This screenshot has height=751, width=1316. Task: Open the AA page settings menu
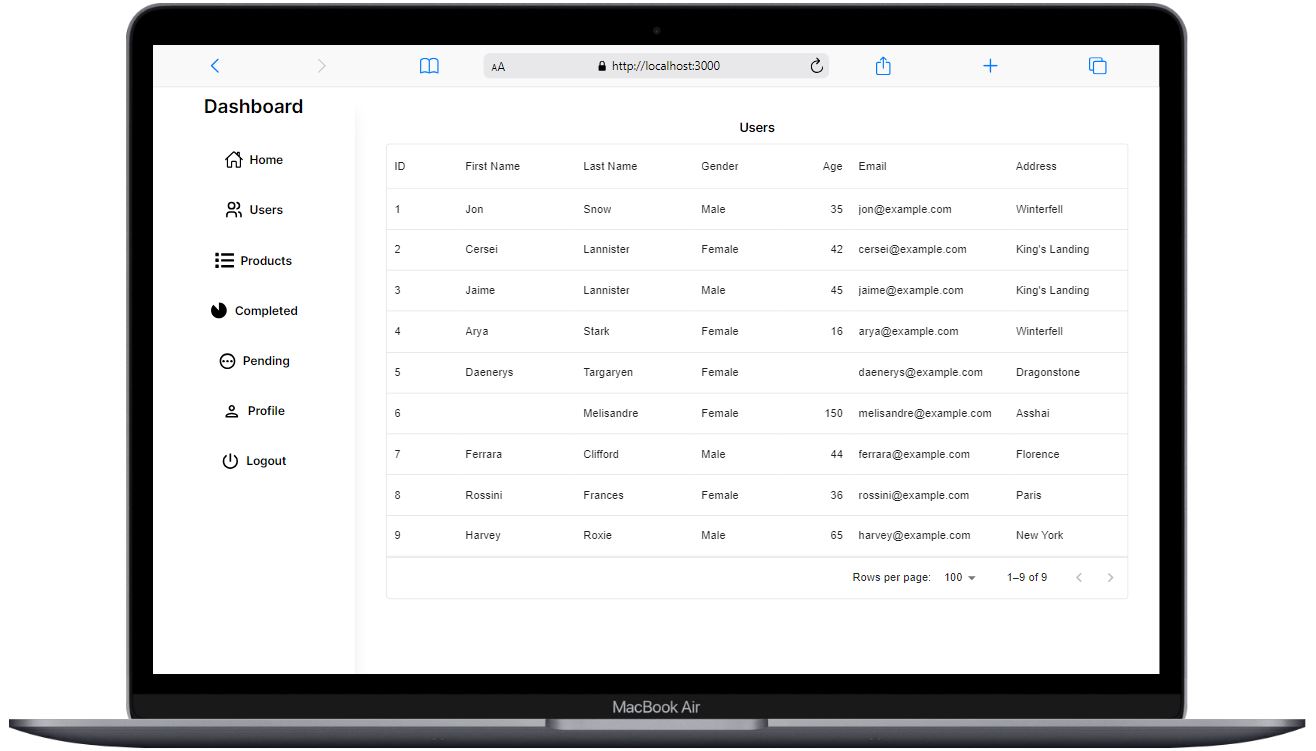tap(497, 66)
